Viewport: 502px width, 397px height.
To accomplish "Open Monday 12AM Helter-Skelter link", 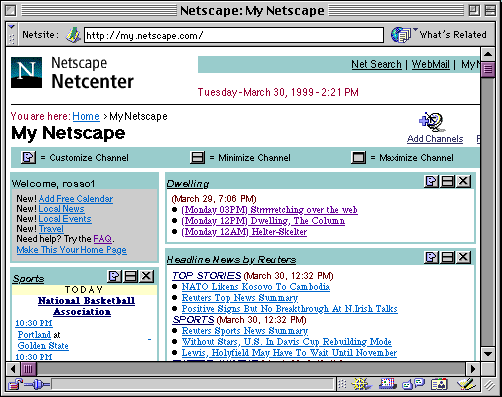I will [244, 232].
